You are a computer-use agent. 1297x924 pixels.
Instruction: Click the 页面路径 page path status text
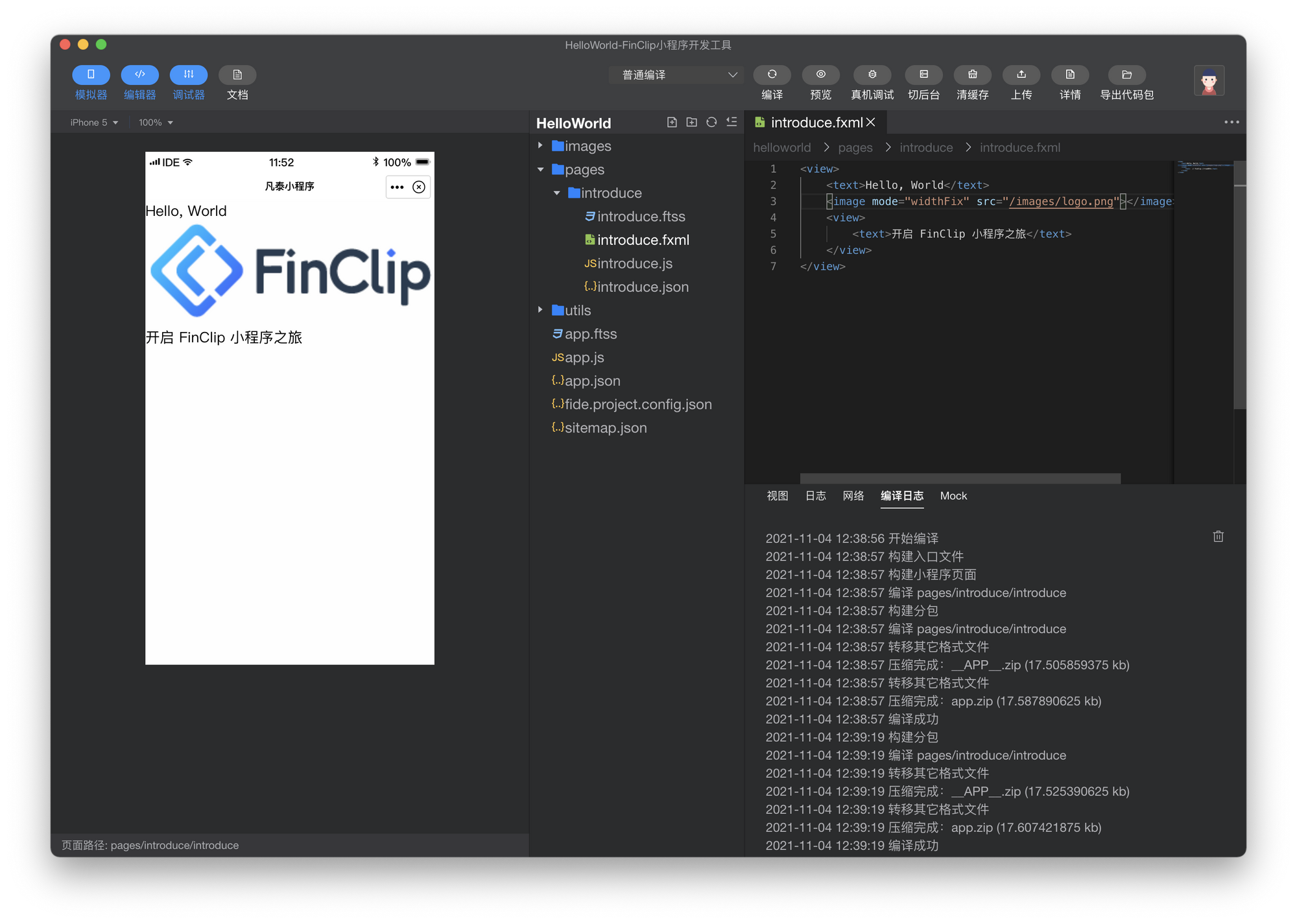[150, 846]
